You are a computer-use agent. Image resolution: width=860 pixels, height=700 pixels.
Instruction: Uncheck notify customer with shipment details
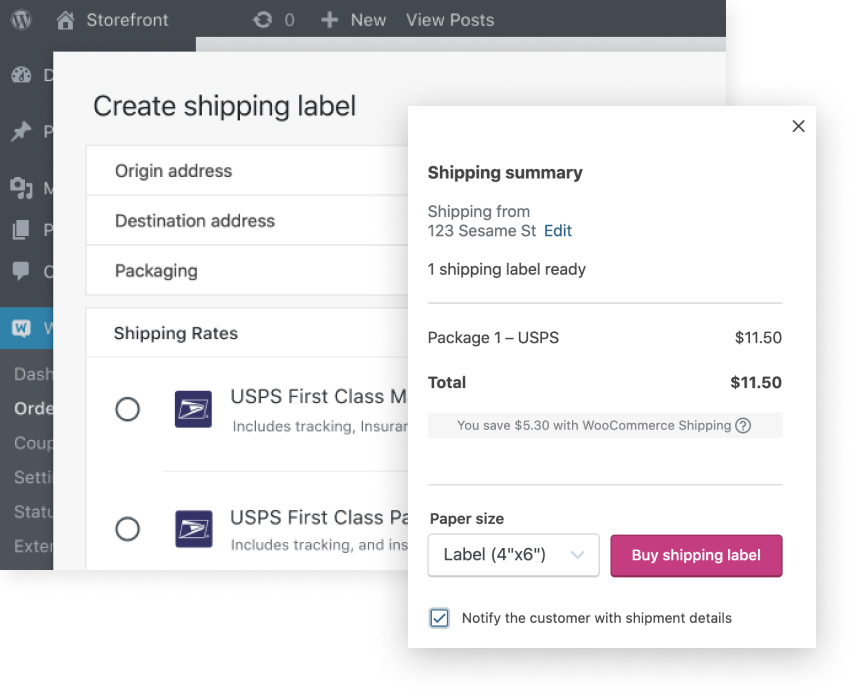[x=439, y=618]
